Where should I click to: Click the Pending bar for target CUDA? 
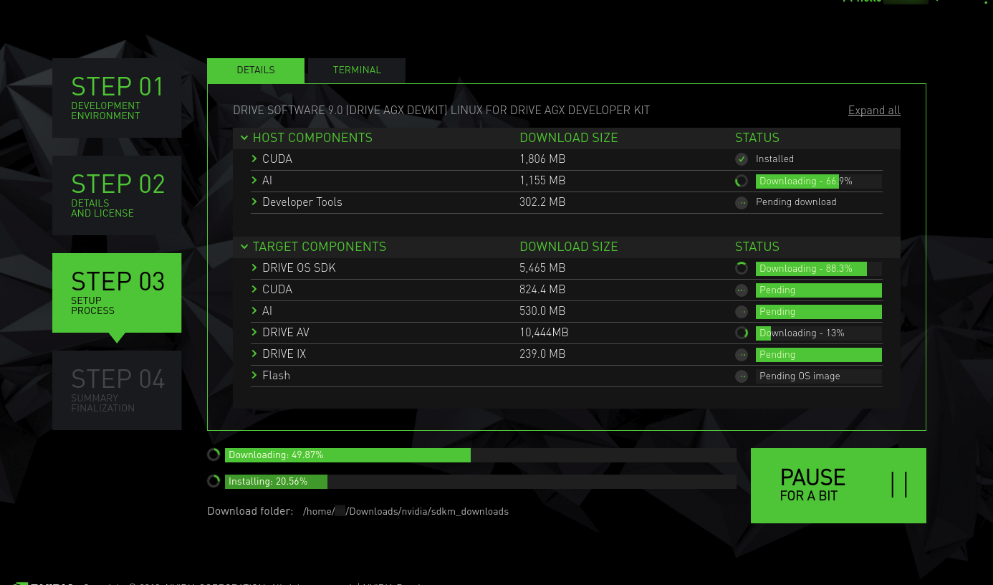pyautogui.click(x=819, y=291)
